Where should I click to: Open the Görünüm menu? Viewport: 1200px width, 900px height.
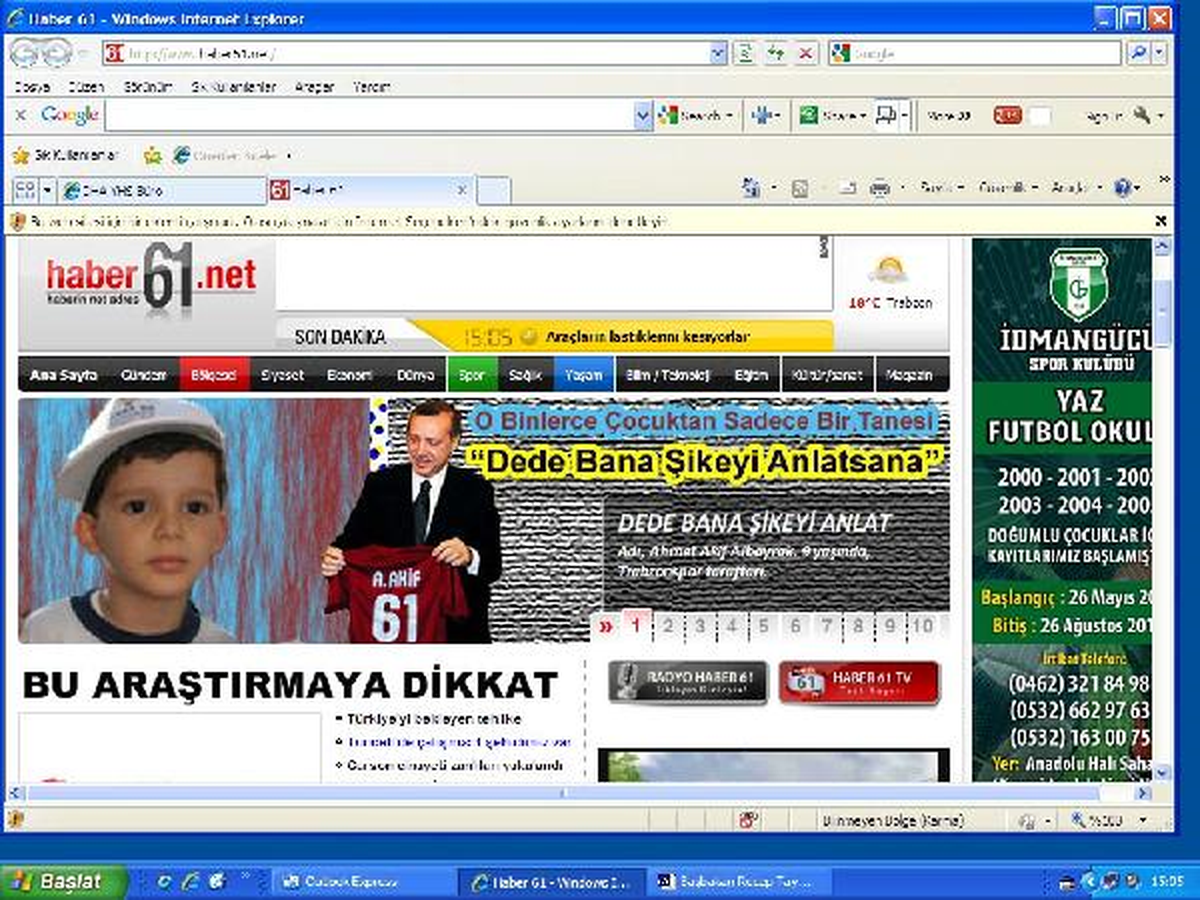pyautogui.click(x=148, y=87)
